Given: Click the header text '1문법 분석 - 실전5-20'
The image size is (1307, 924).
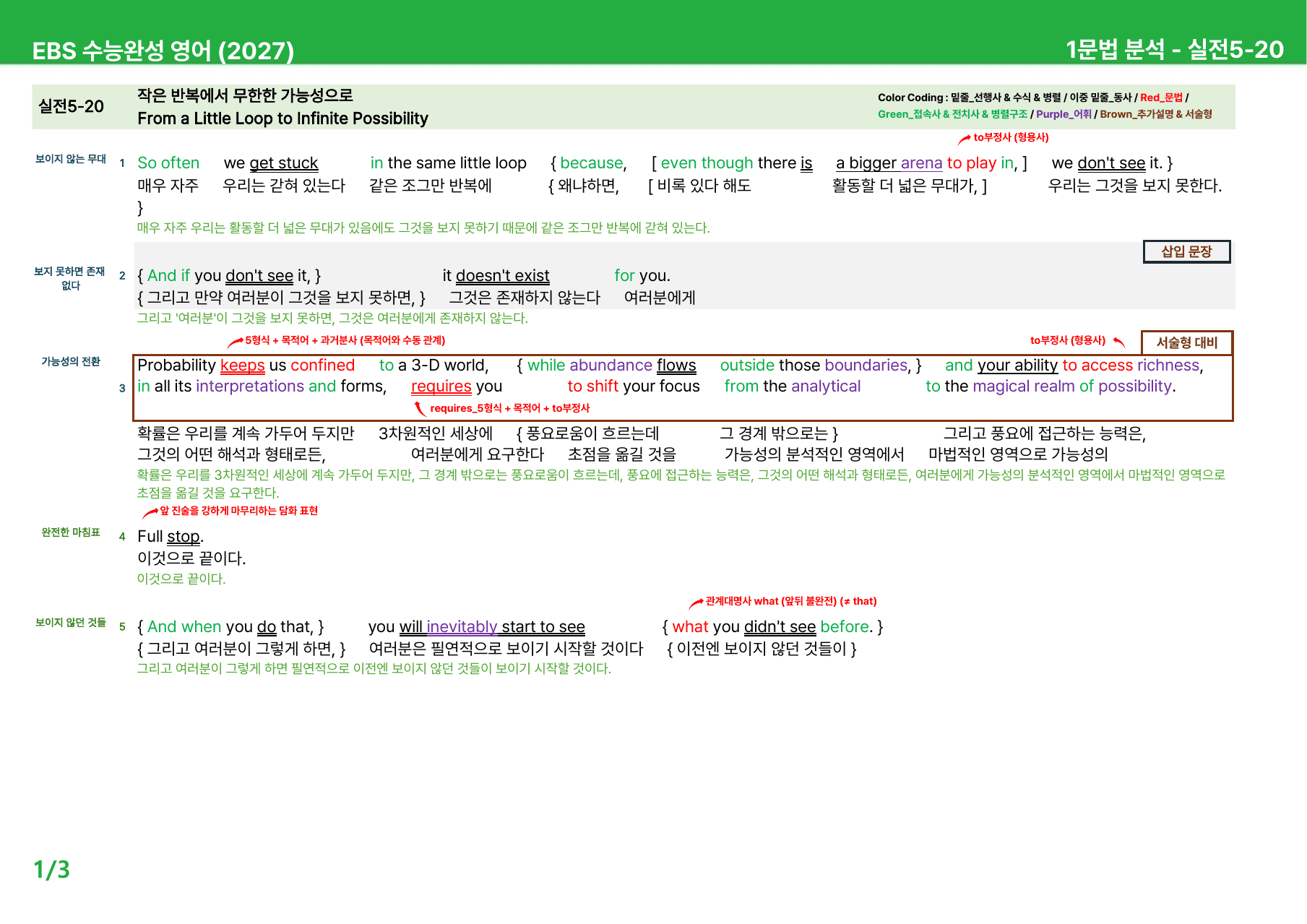Looking at the screenshot, I should coord(1175,49).
